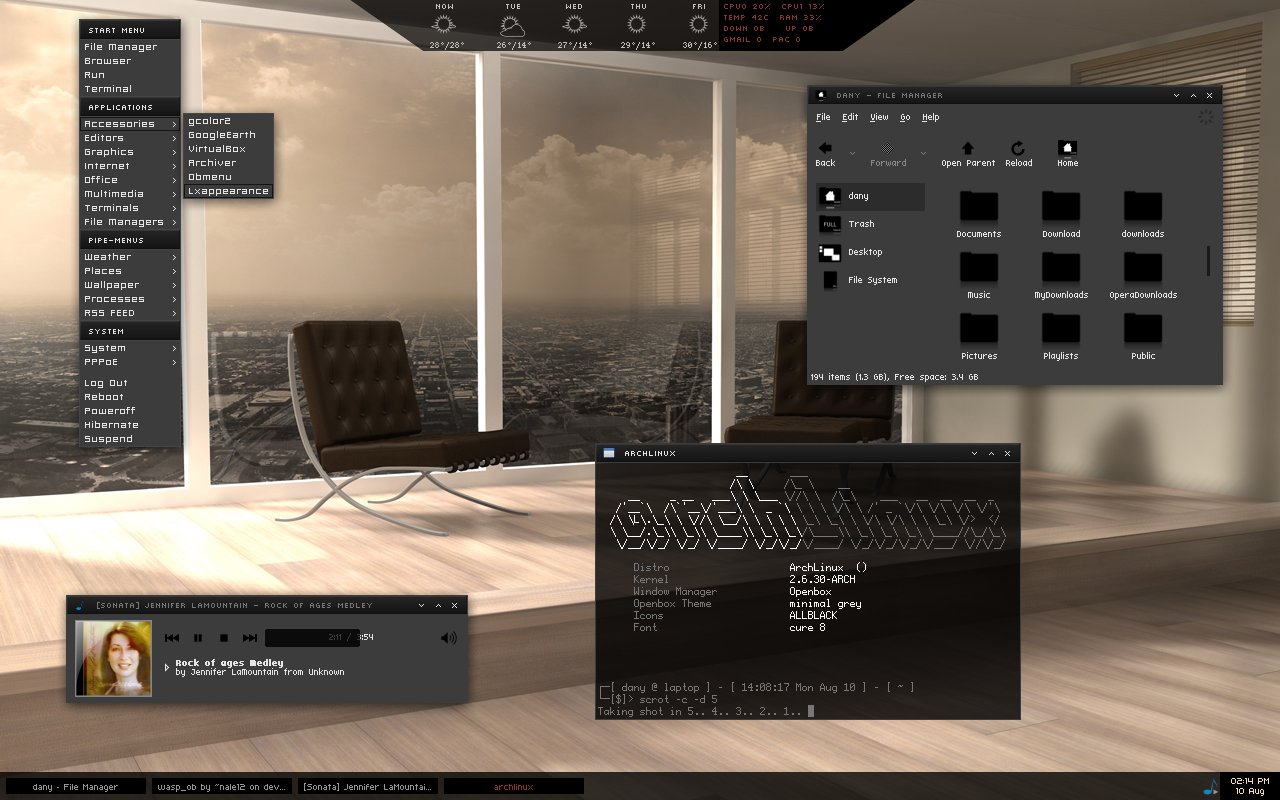Click the previous track button in Sonata
Image resolution: width=1280 pixels, height=800 pixels.
(x=172, y=638)
